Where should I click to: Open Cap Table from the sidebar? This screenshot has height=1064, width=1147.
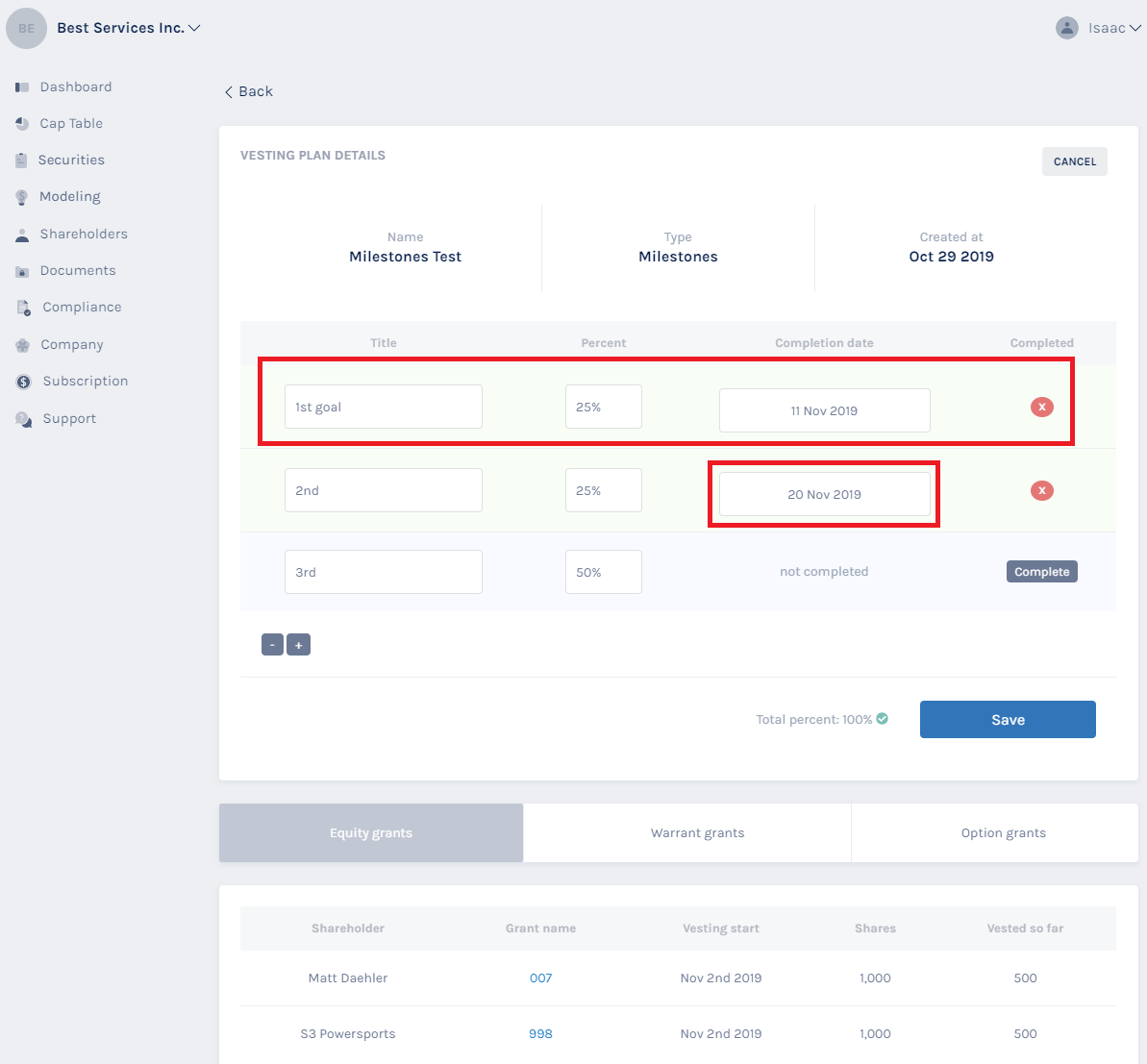coord(71,124)
